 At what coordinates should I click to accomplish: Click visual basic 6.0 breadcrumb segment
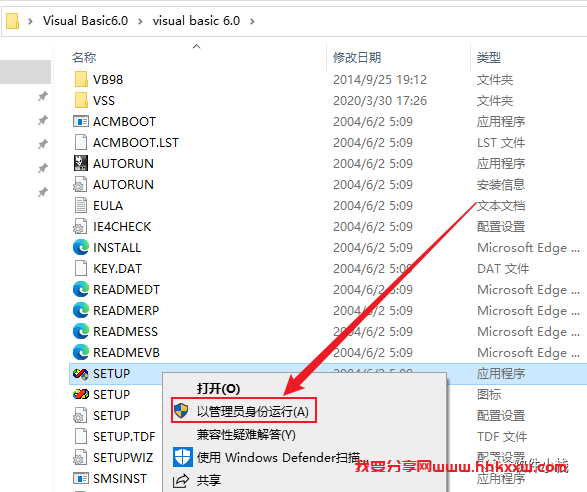tap(196, 21)
